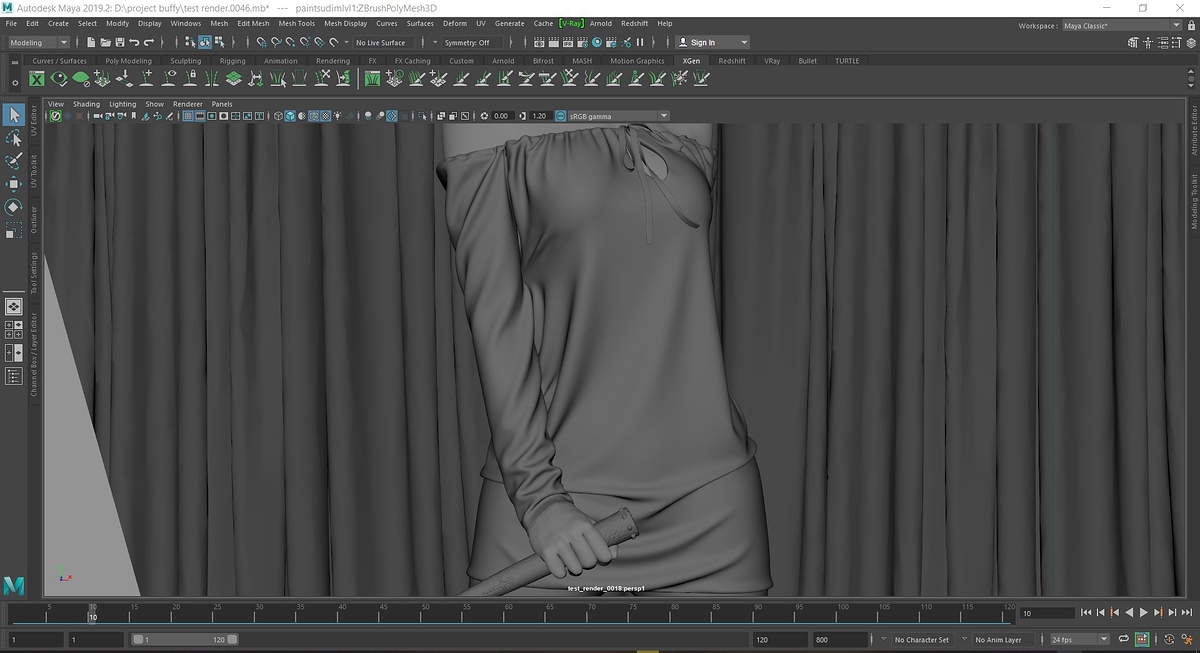Screen dimensions: 1200x653
Task: Open the No Character Set dropdown
Action: pyautogui.click(x=921, y=639)
